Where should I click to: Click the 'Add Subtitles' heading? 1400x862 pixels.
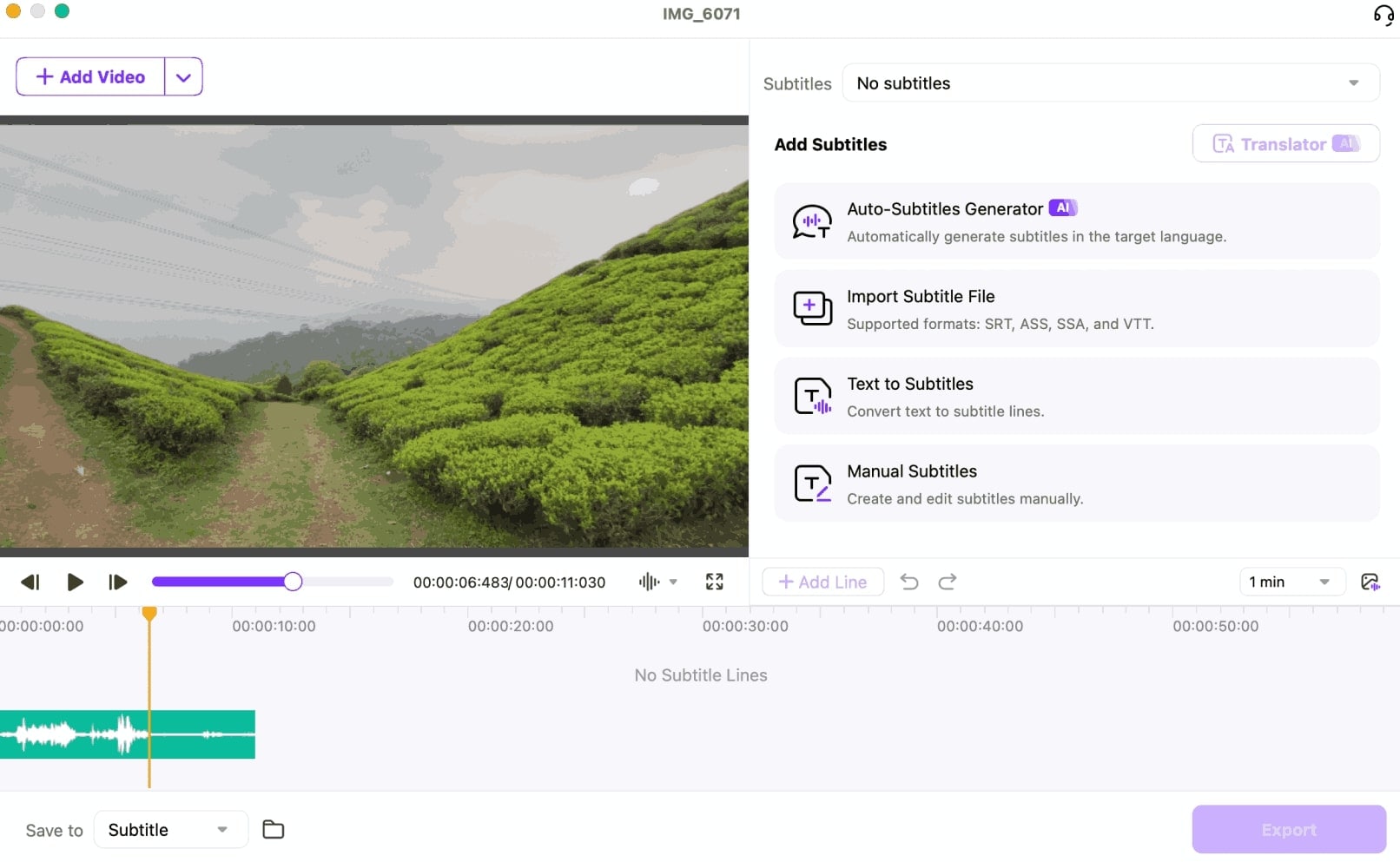pos(830,145)
